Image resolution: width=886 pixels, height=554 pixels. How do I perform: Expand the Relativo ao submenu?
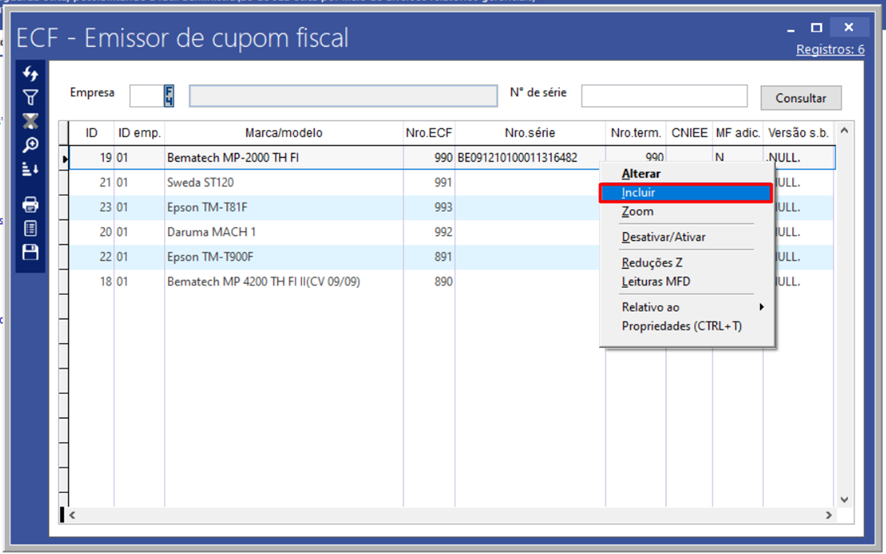(x=688, y=307)
